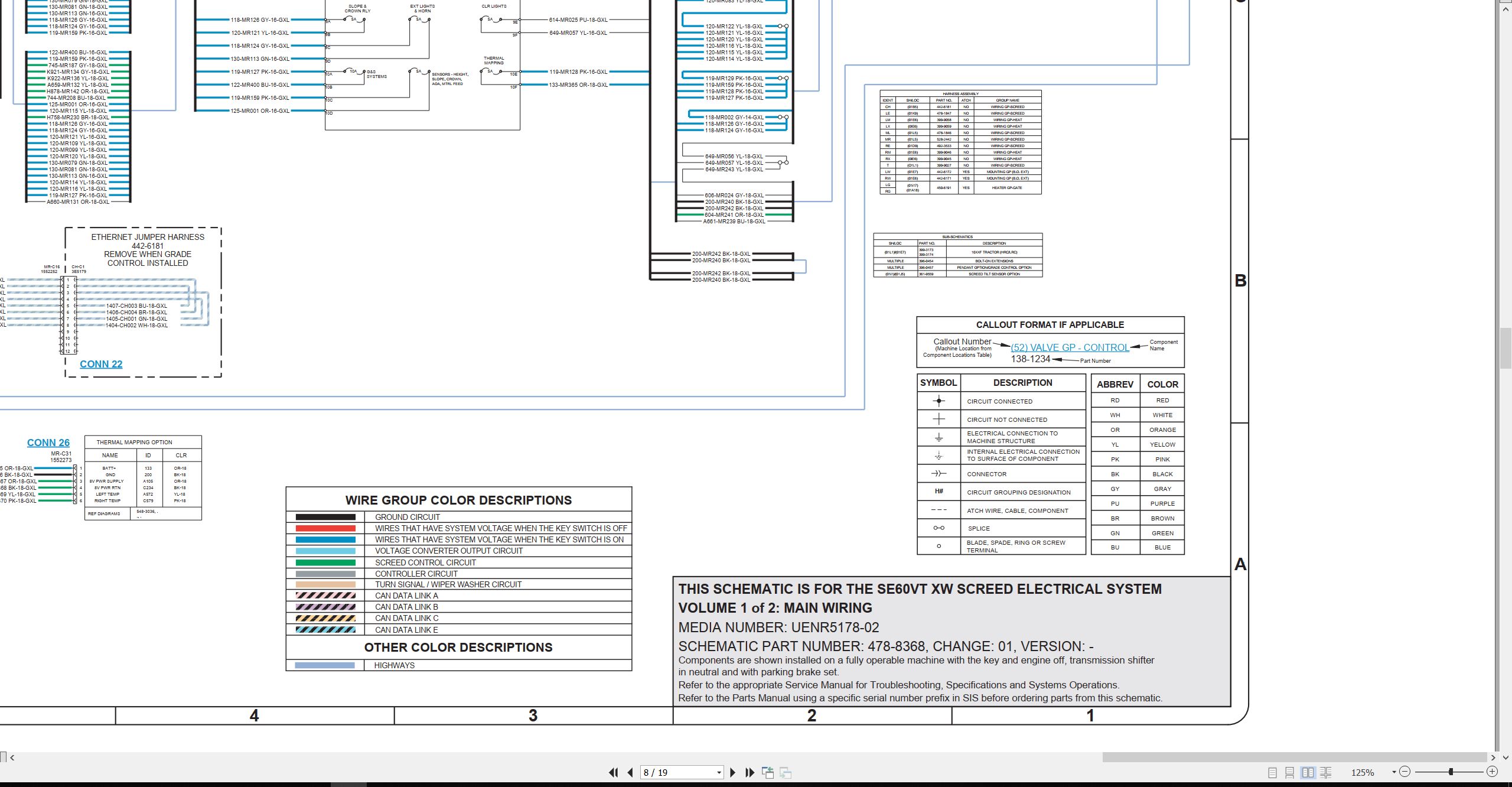This screenshot has width=1512, height=787.
Task: Open the CONN 26 link
Action: [x=48, y=443]
